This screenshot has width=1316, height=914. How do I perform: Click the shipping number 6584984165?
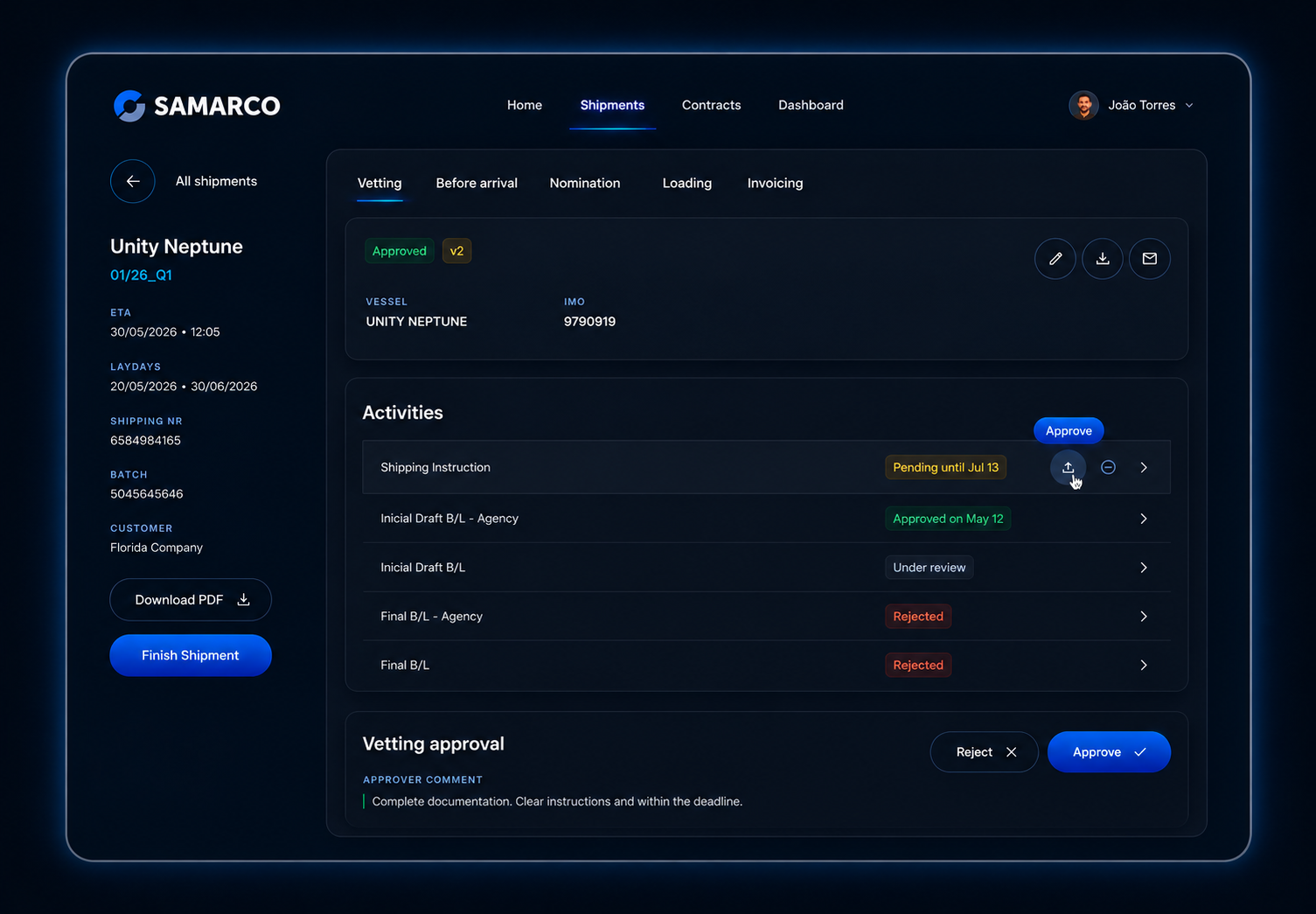[145, 441]
